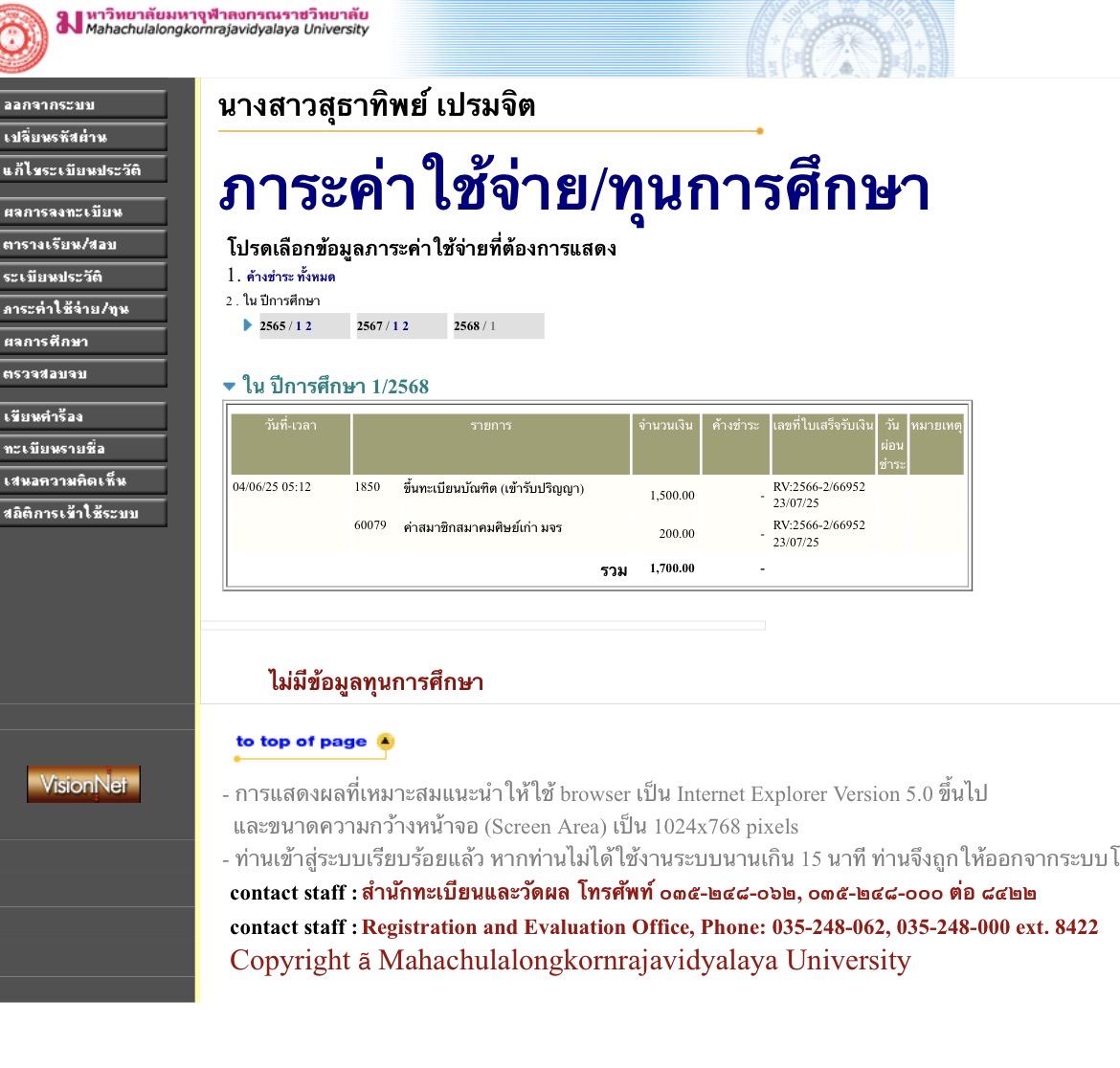1120x1068 pixels.
Task: Select เปลี่ยนรหัสผ่าน menu item
Action: (83, 137)
